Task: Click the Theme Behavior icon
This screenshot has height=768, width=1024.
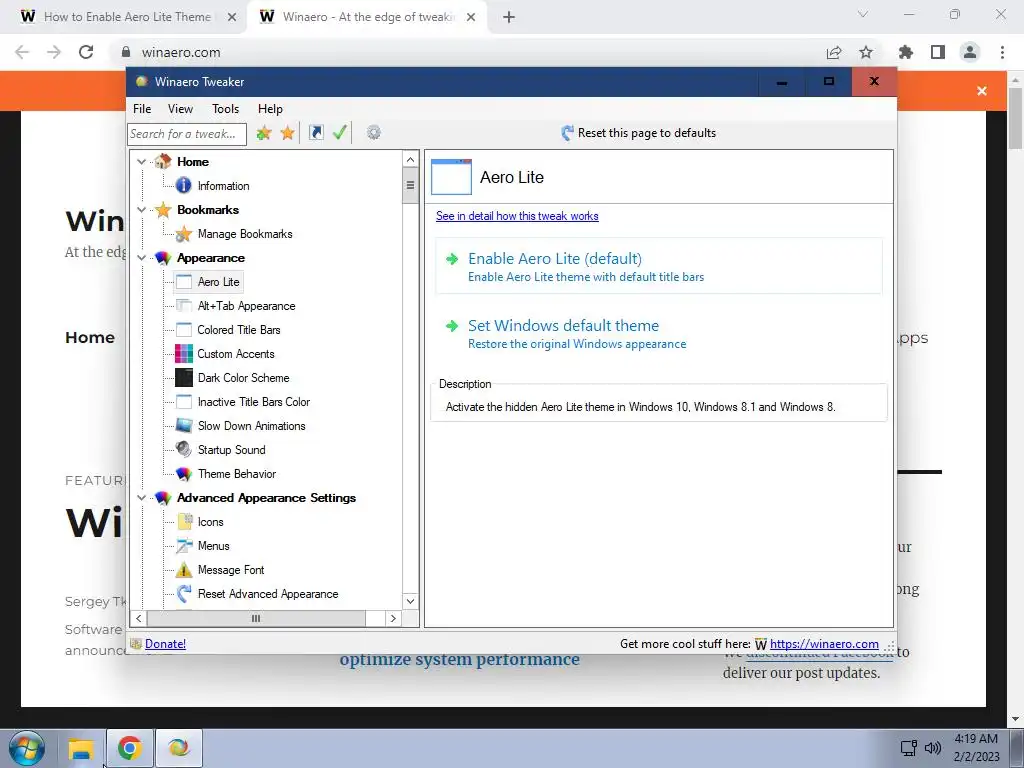Action: [x=184, y=473]
